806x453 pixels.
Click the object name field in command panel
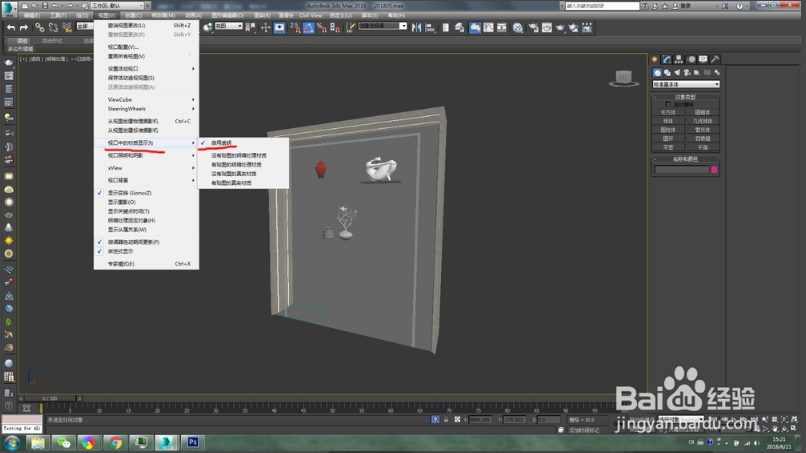point(681,170)
